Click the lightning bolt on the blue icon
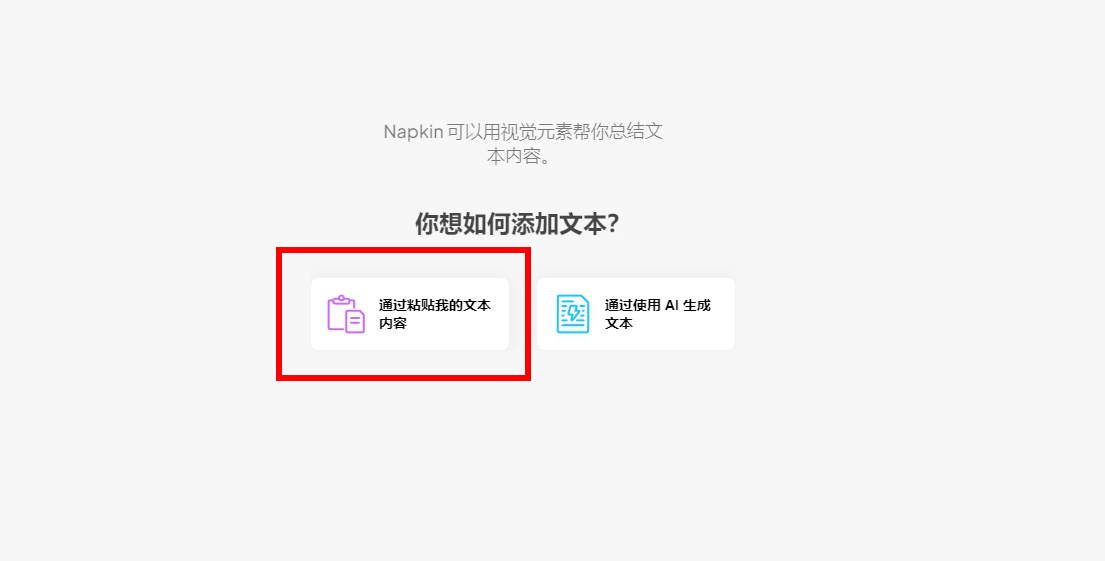This screenshot has height=561, width=1105. point(575,312)
